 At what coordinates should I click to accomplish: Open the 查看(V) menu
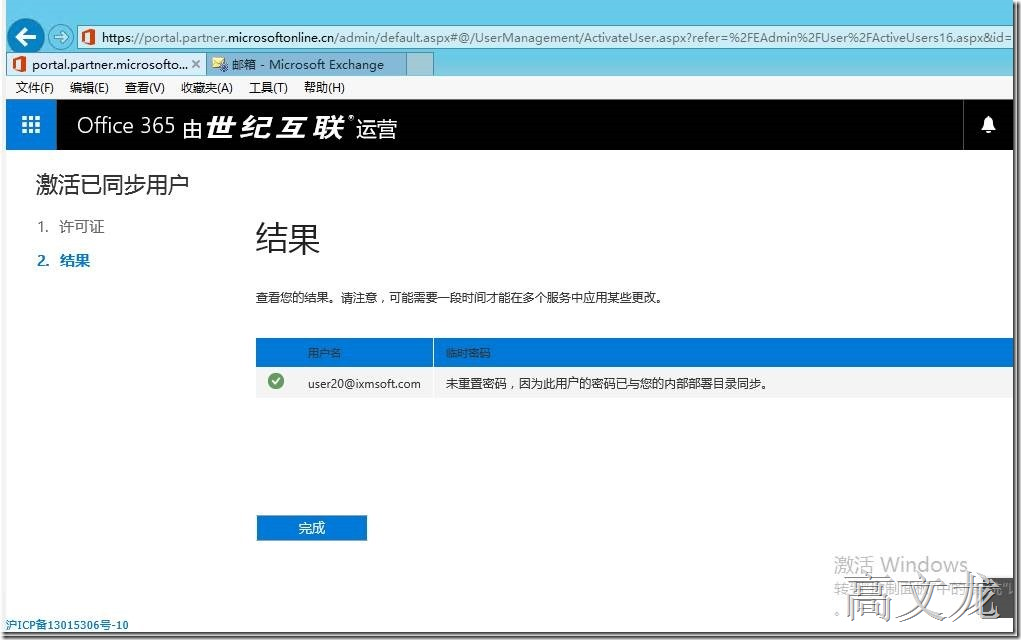[x=145, y=87]
